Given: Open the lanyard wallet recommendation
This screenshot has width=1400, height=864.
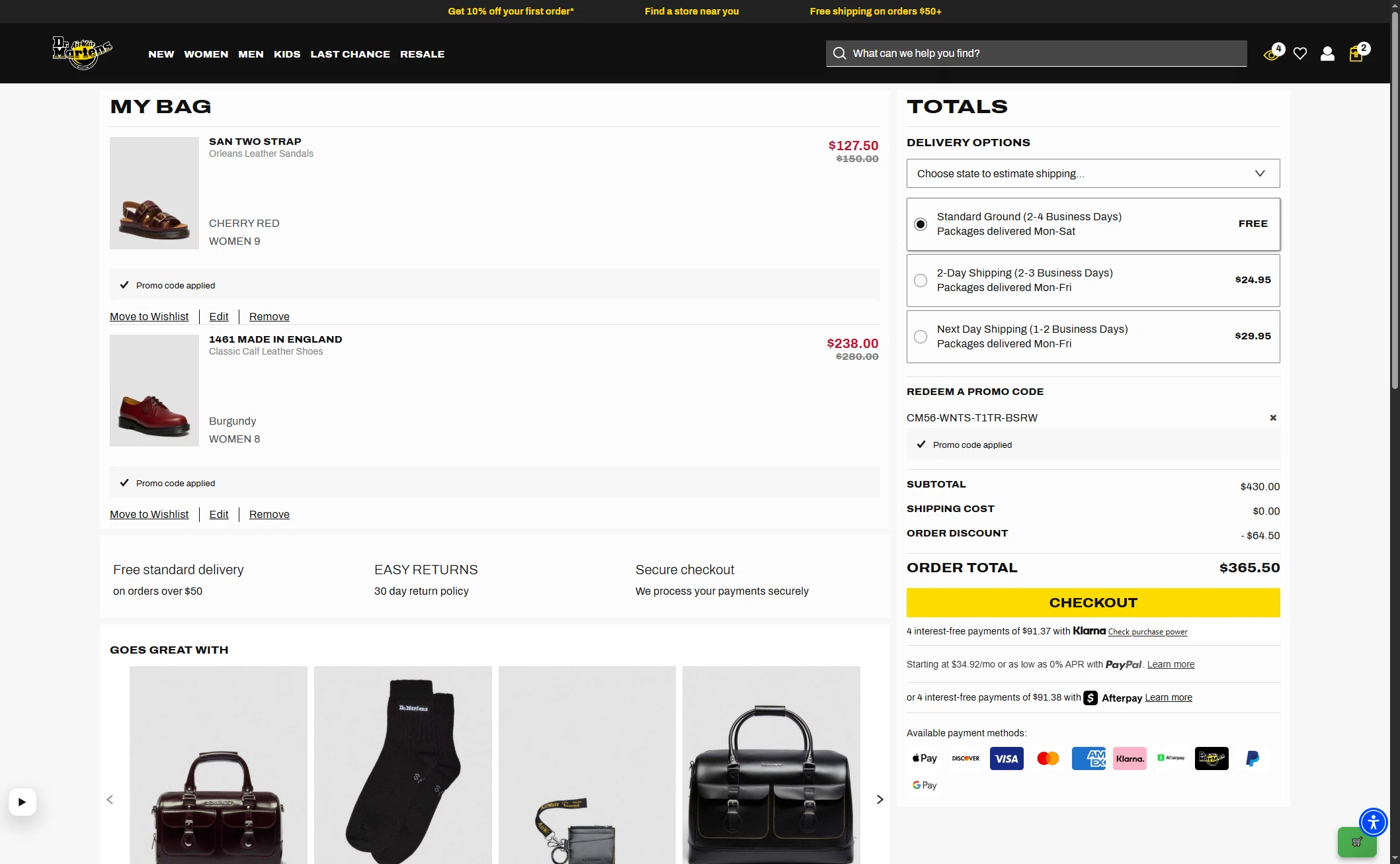Looking at the screenshot, I should [x=587, y=765].
